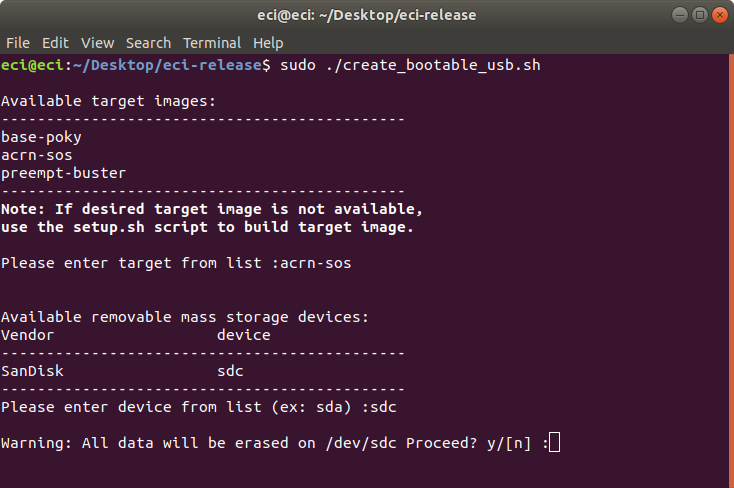
Task: Click the sdc device name under device column
Action: (x=230, y=371)
